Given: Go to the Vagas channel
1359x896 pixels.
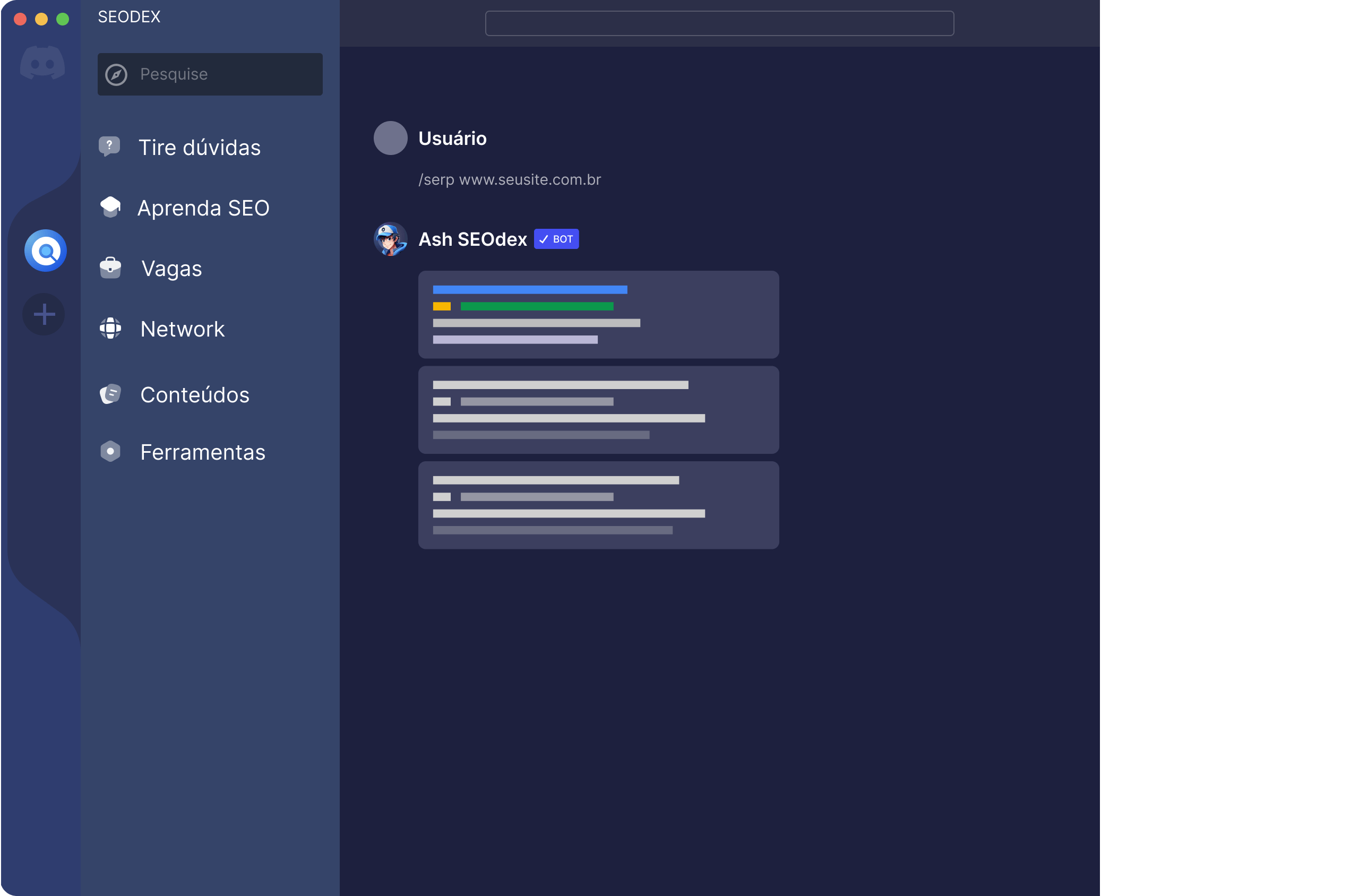Looking at the screenshot, I should pyautogui.click(x=171, y=269).
